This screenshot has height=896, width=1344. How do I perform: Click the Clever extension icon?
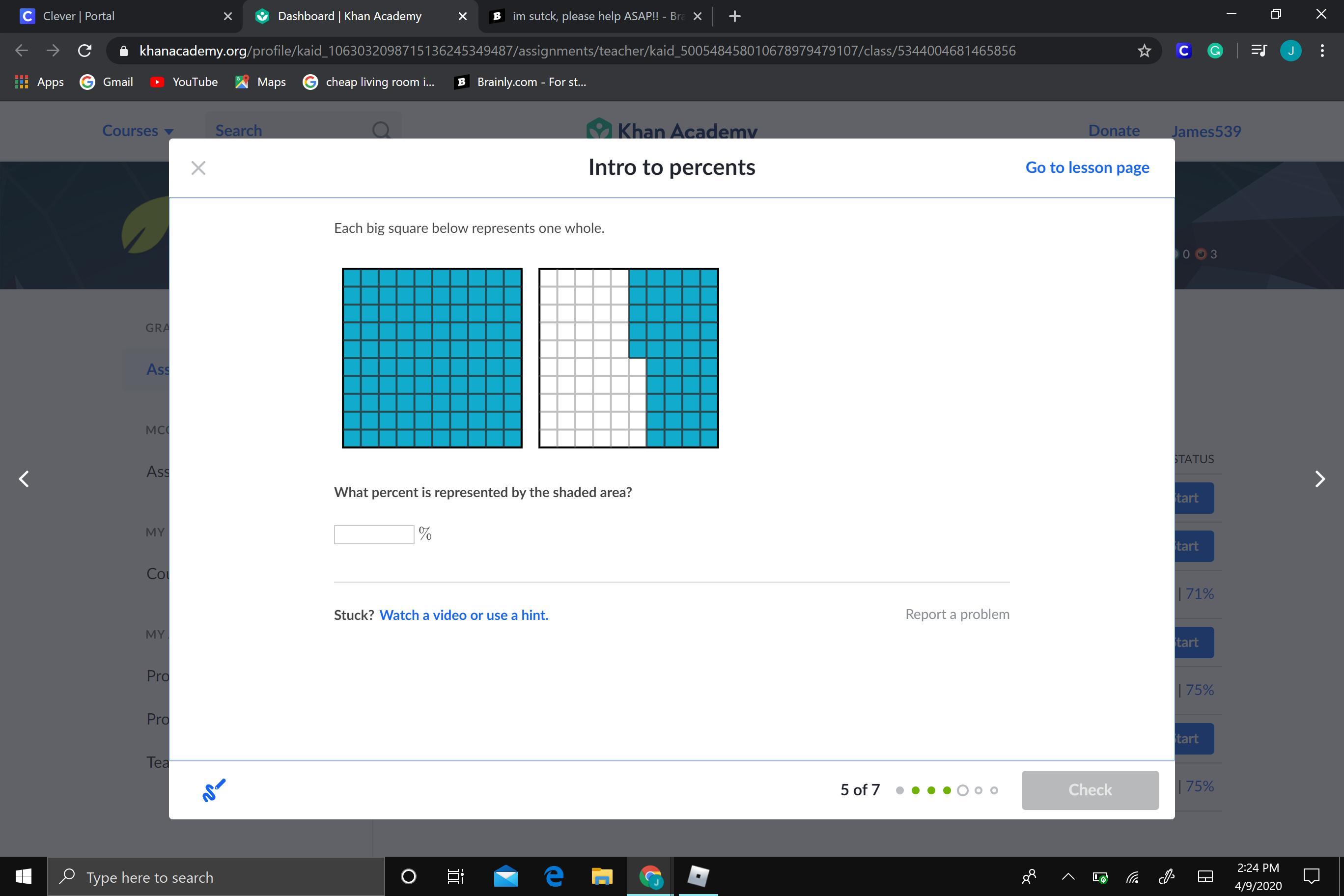click(x=1183, y=51)
